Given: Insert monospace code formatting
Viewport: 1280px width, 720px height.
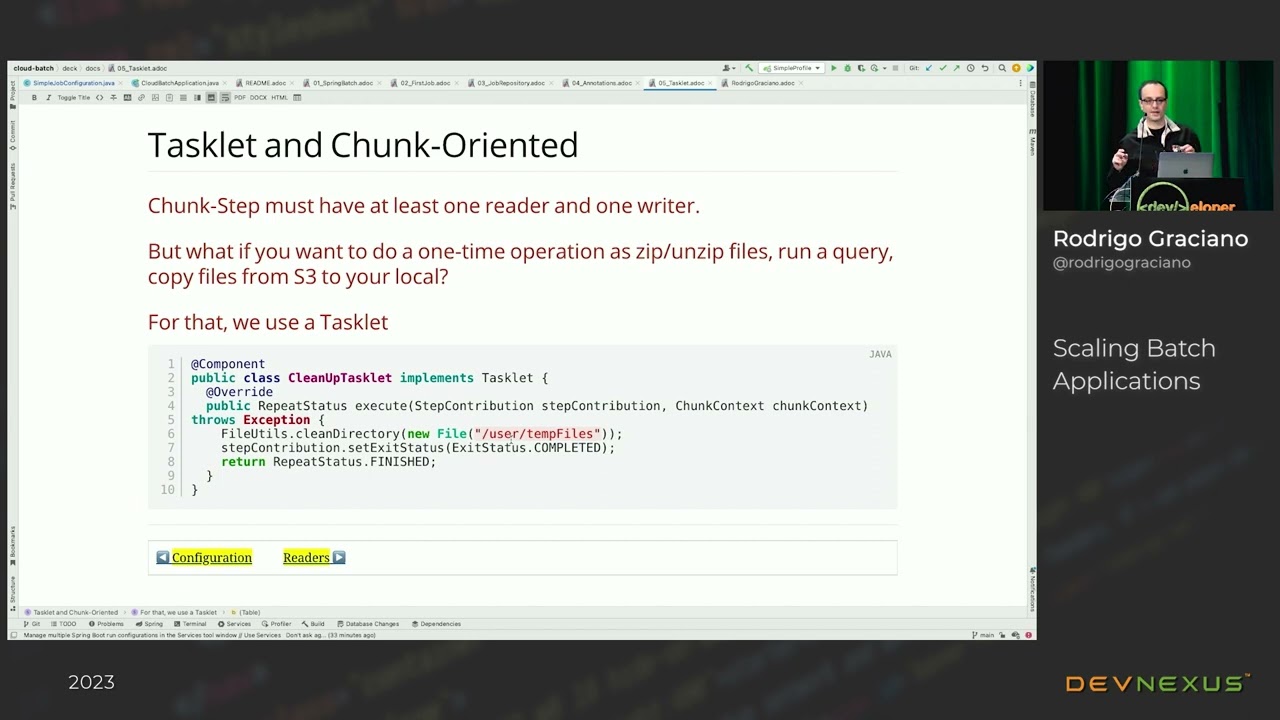Looking at the screenshot, I should [99, 97].
